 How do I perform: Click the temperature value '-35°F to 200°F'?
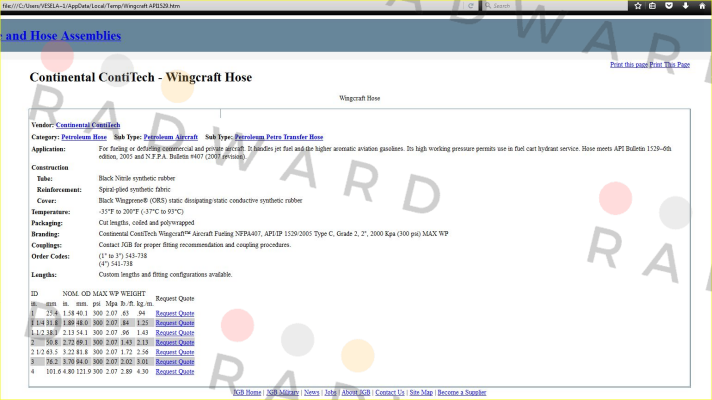pyautogui.click(x=120, y=212)
